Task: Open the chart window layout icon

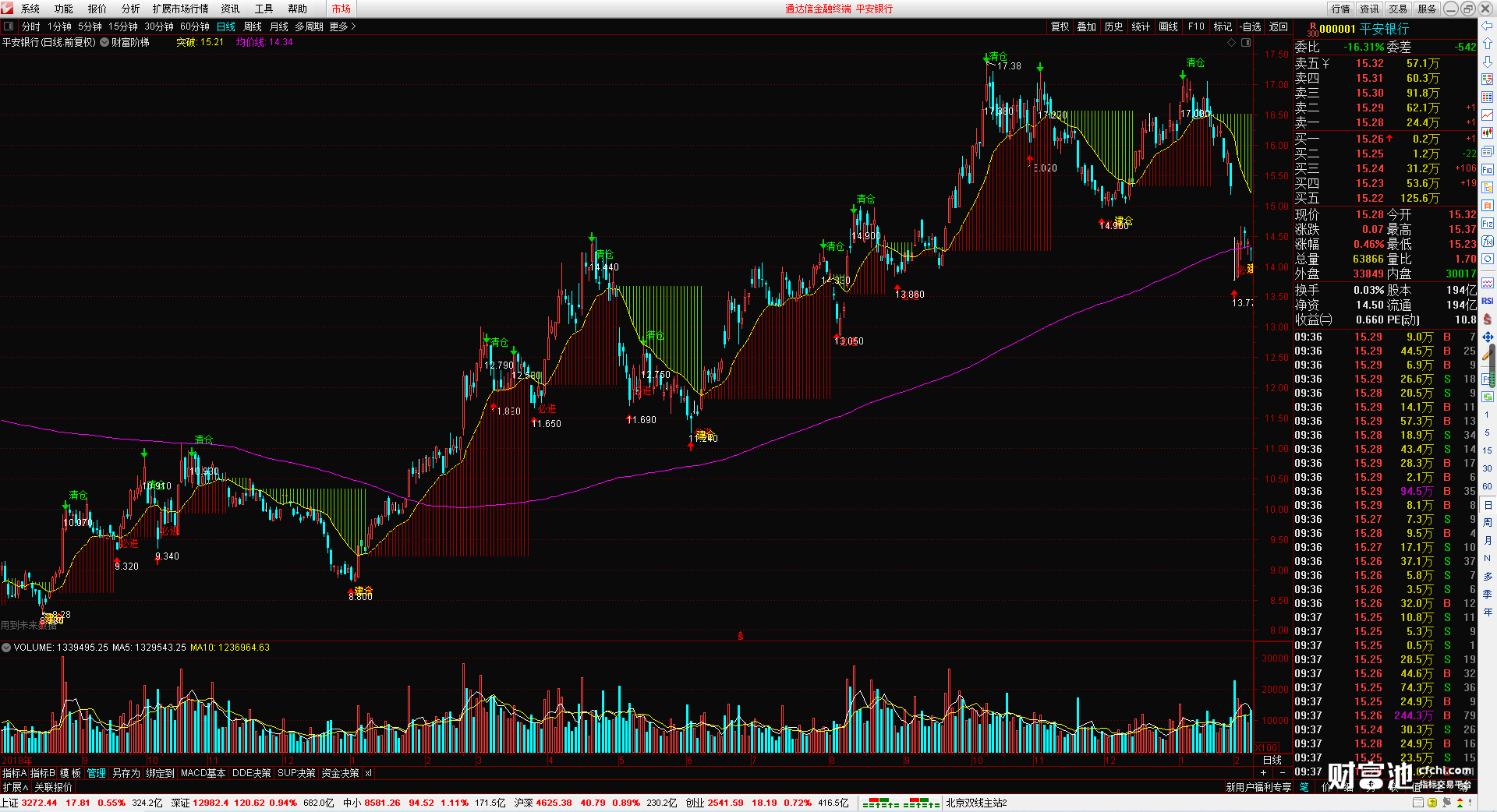Action: [1488, 152]
